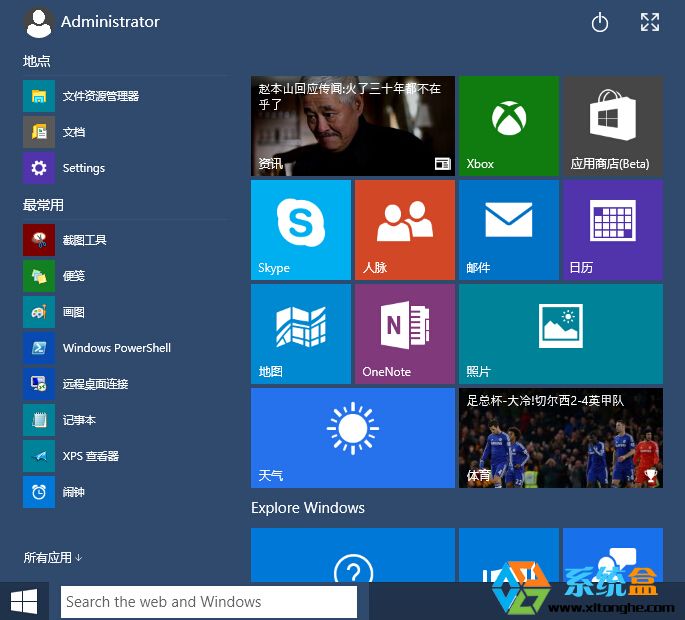
Task: Open 远程桌面连接 remote desktop
Action: coord(127,384)
